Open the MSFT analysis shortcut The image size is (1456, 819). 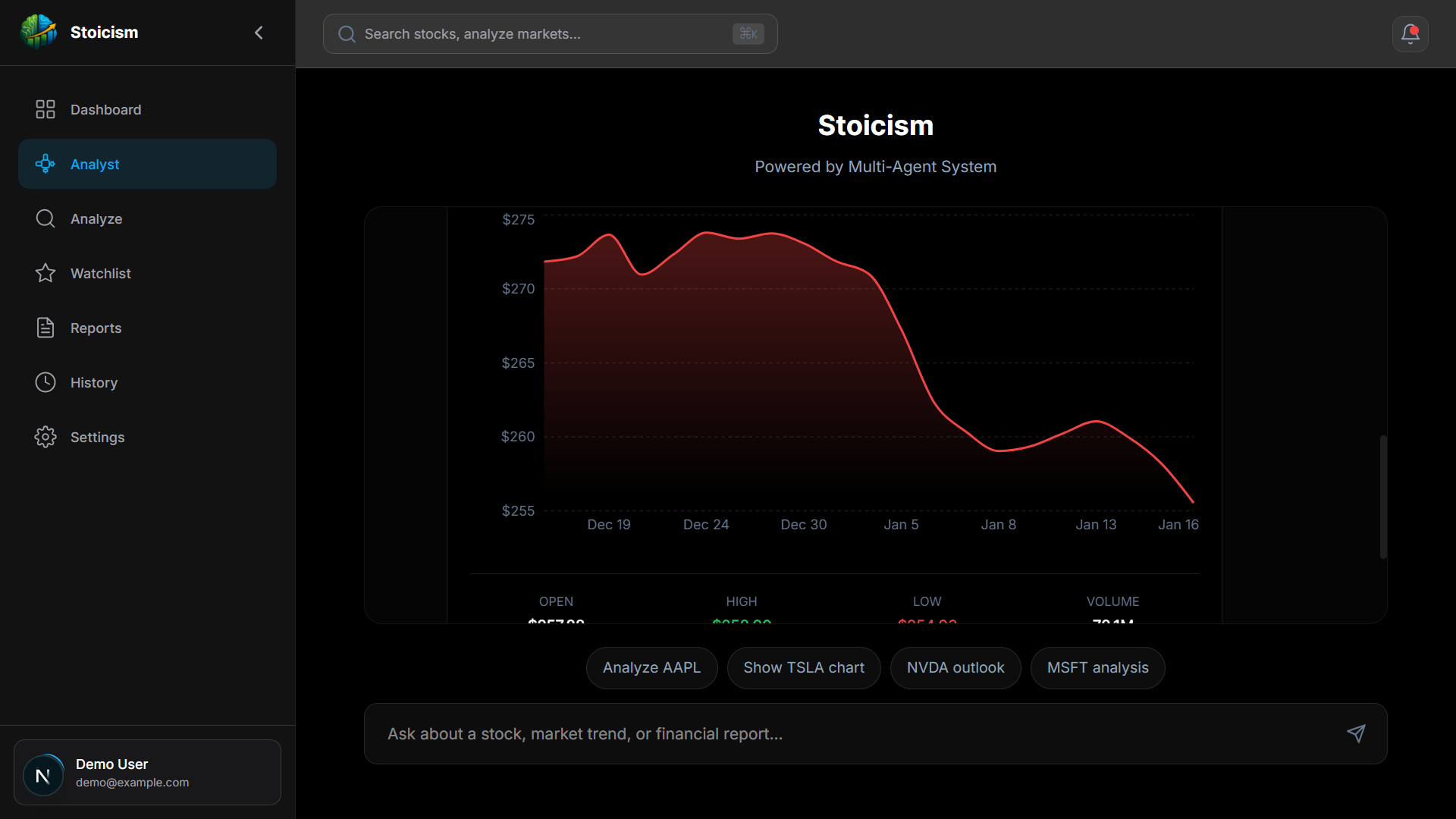pyautogui.click(x=1098, y=668)
